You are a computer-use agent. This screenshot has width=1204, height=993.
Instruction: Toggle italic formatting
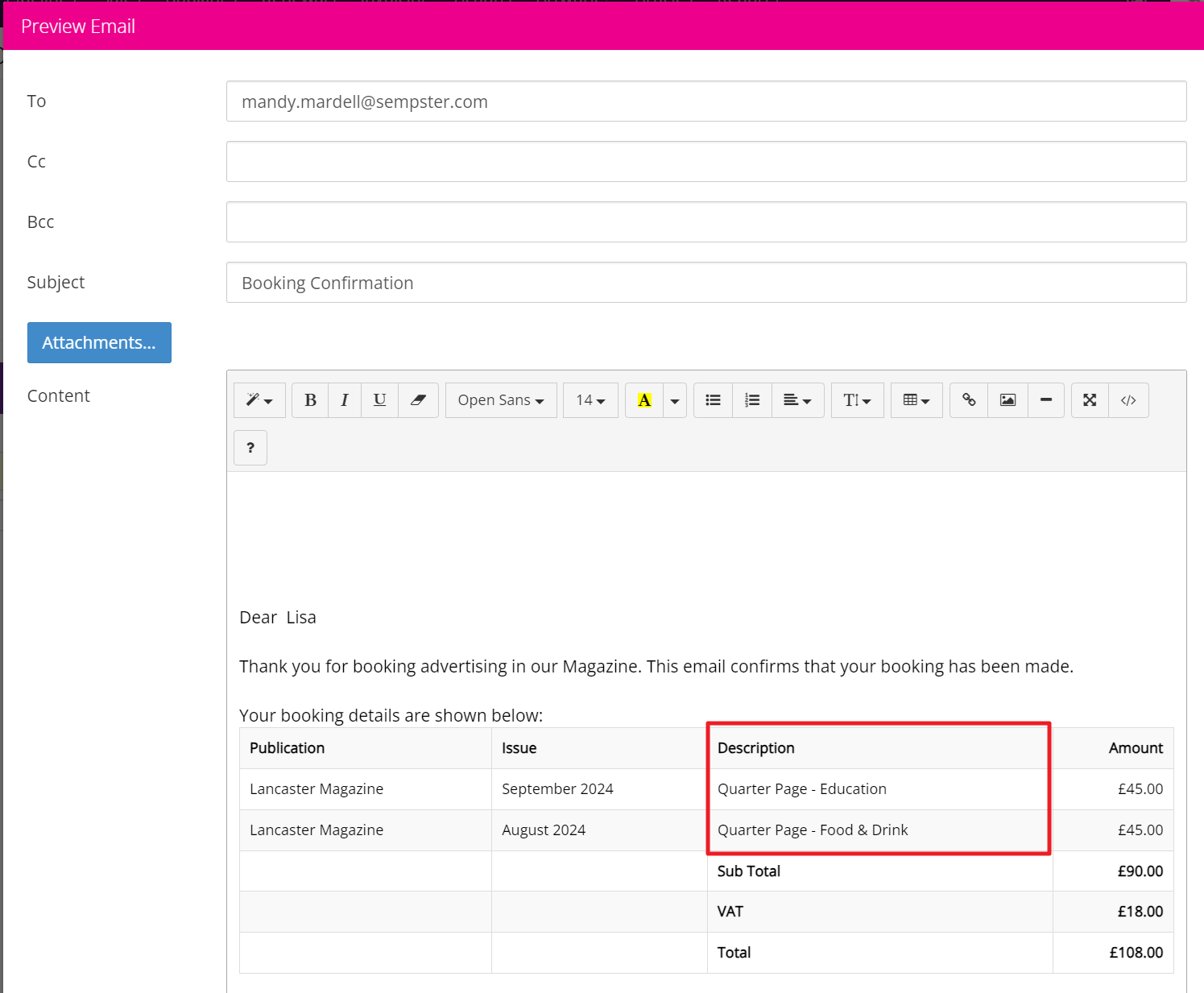[x=345, y=400]
